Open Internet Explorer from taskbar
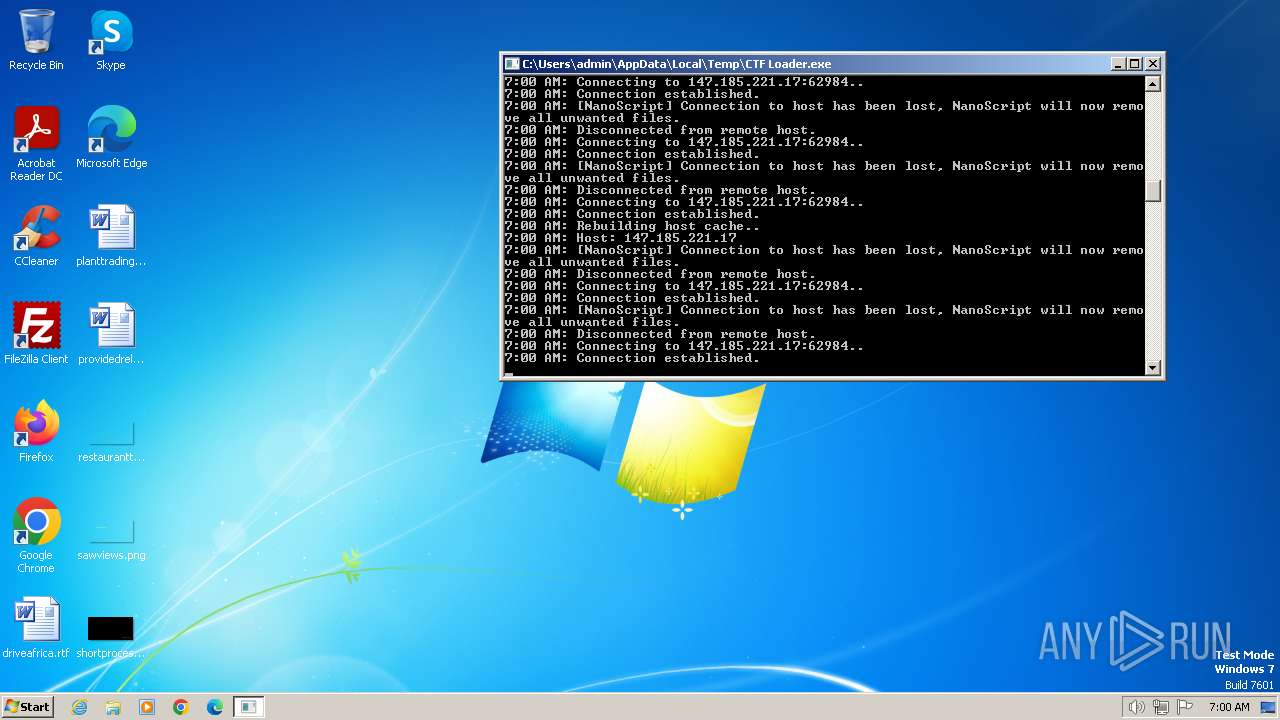The image size is (1280, 720). point(79,707)
